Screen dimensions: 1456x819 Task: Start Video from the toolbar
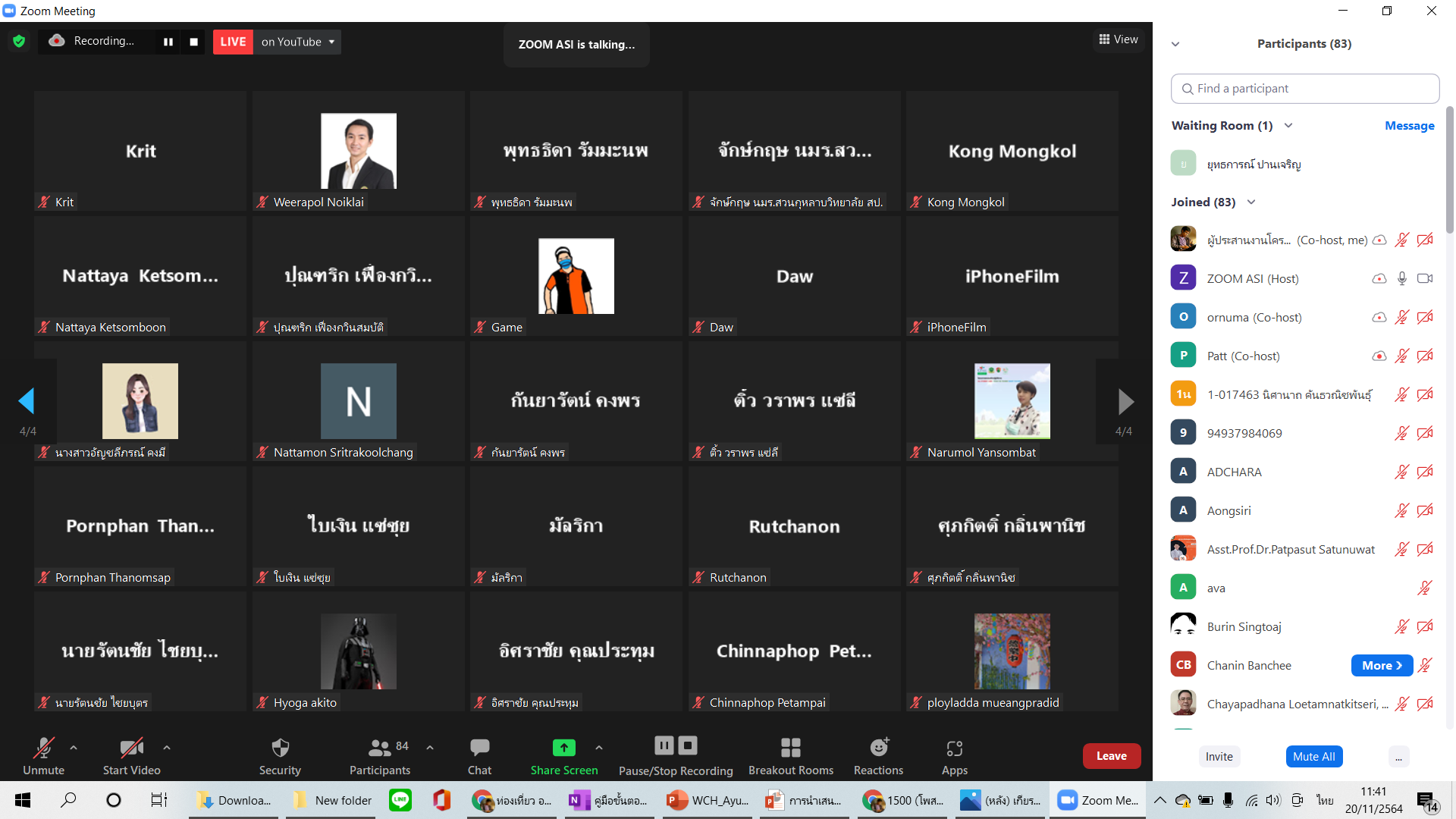point(132,756)
